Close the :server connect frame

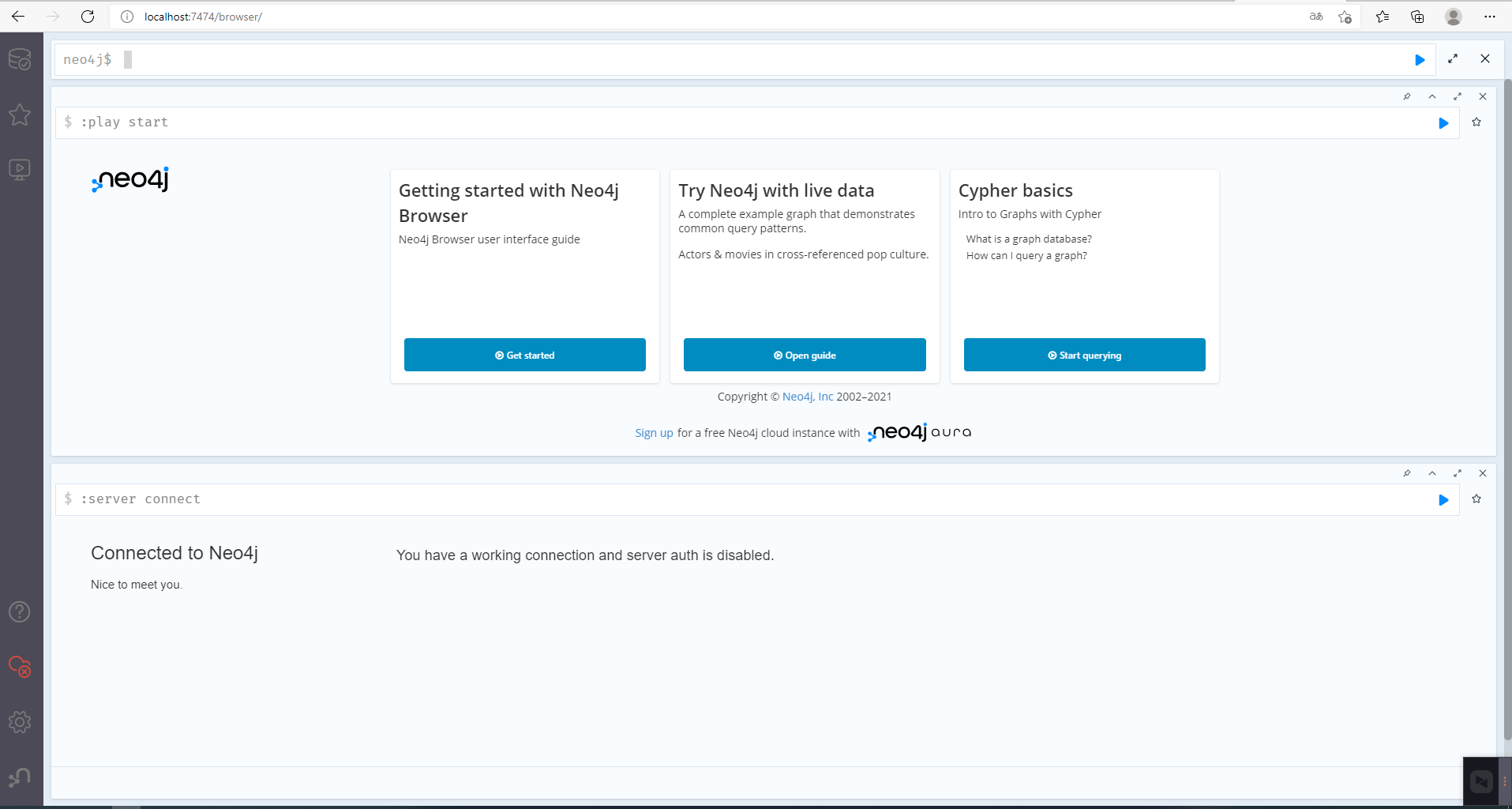tap(1483, 473)
